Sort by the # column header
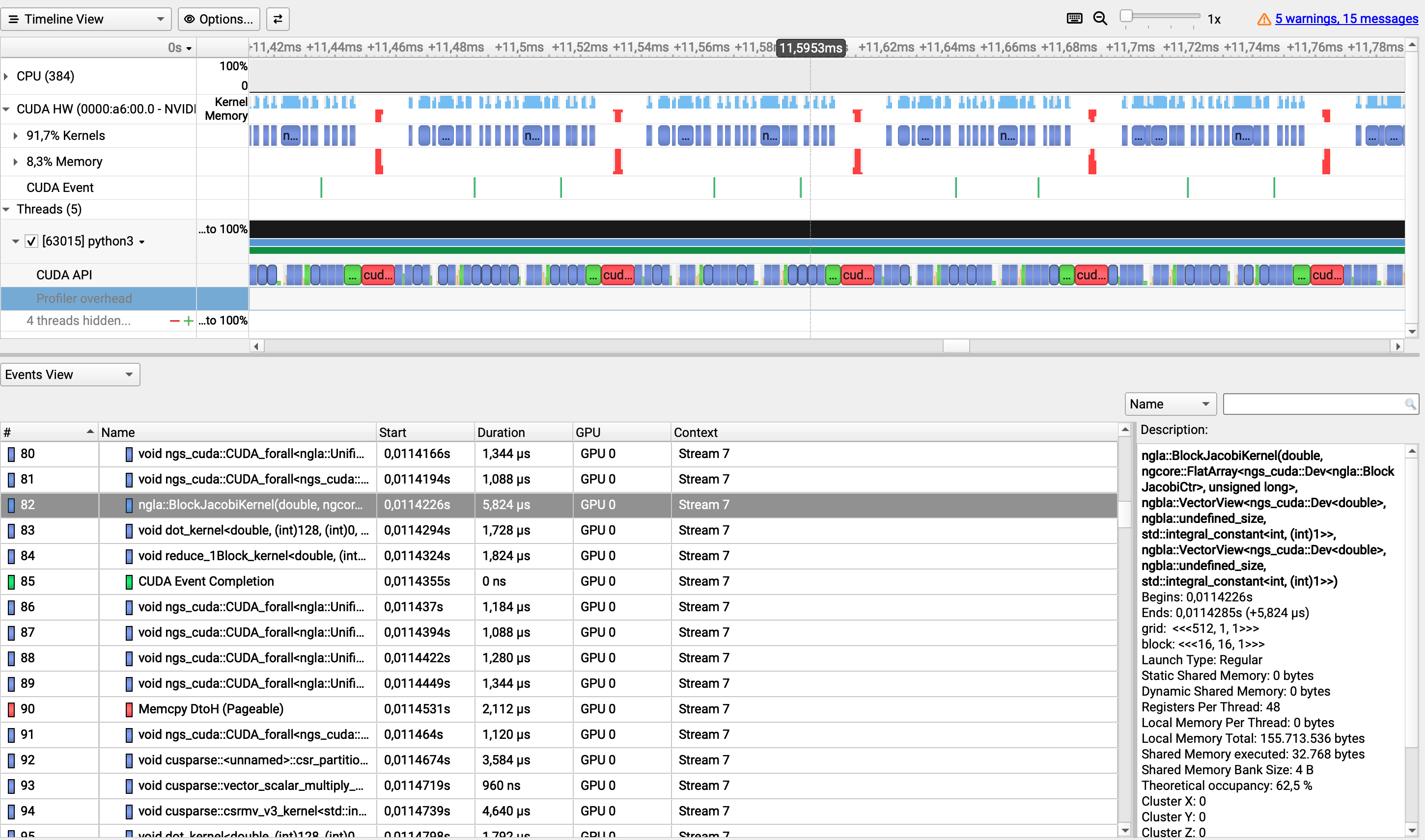 pyautogui.click(x=49, y=432)
